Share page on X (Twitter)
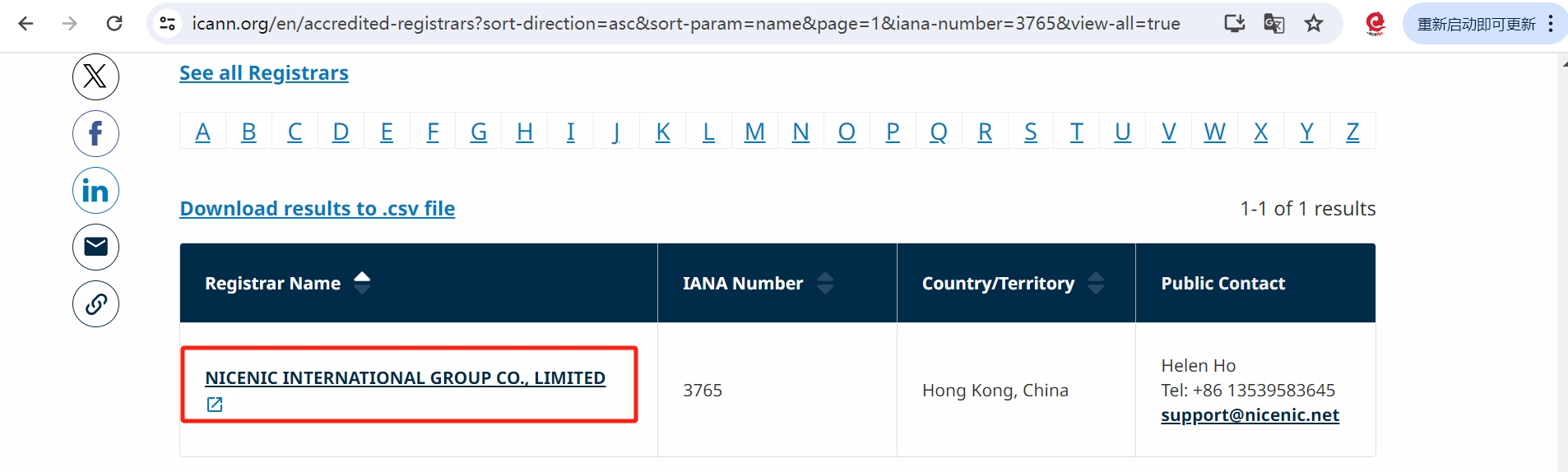This screenshot has height=472, width=1568. pyautogui.click(x=95, y=77)
